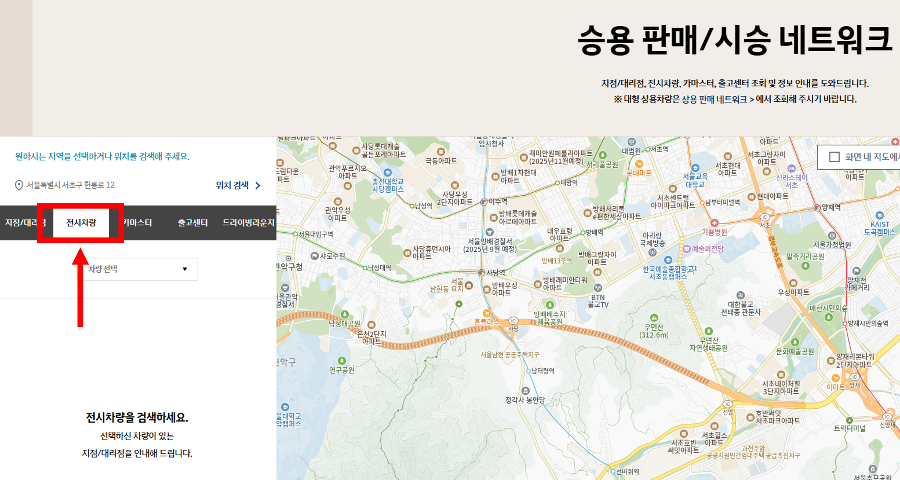Click the 신라스테이 서초 hotel icon

click(792, 169)
